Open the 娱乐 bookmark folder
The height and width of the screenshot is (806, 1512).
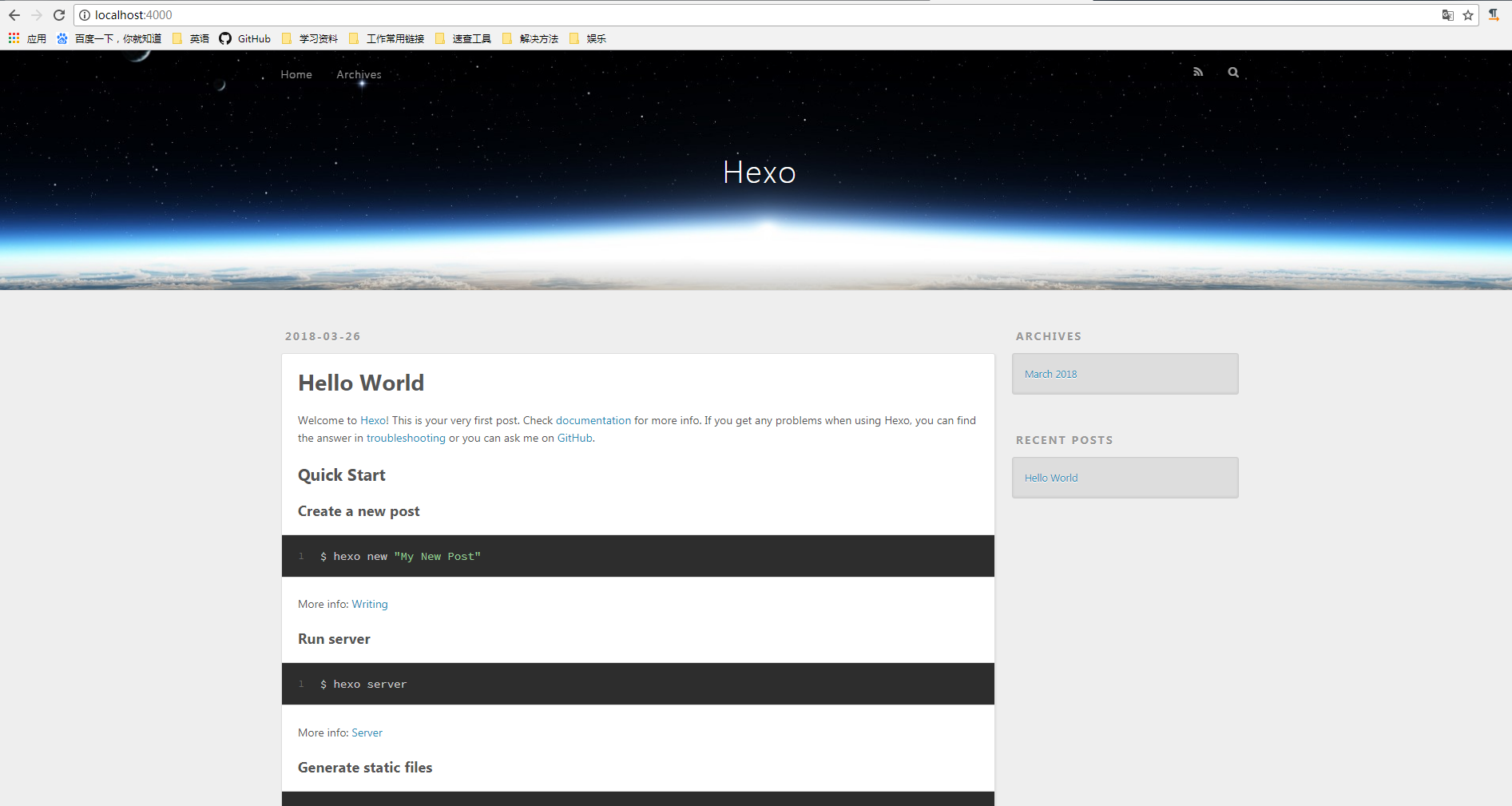click(x=588, y=38)
